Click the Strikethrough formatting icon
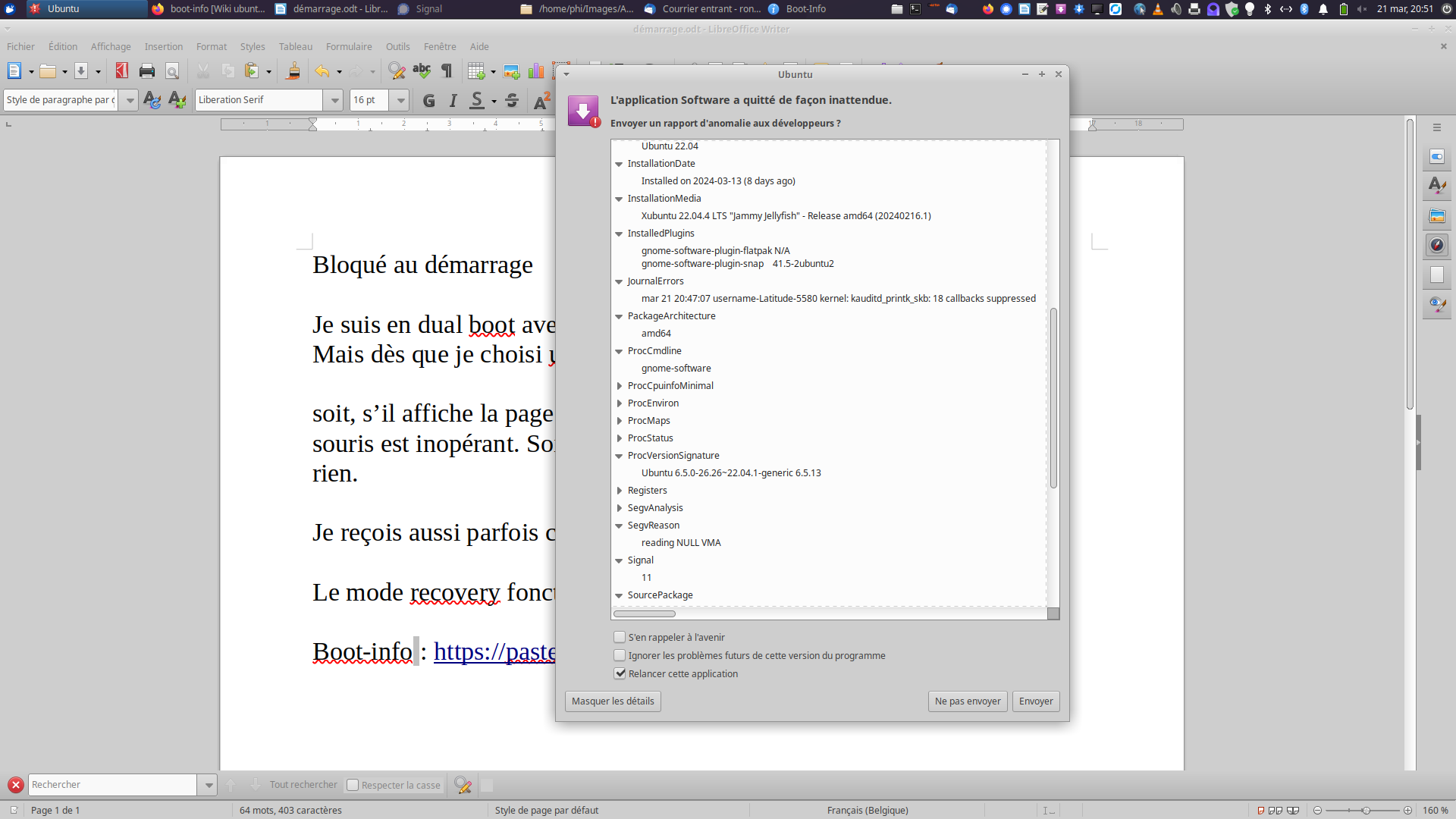This screenshot has height=819, width=1456. (512, 100)
